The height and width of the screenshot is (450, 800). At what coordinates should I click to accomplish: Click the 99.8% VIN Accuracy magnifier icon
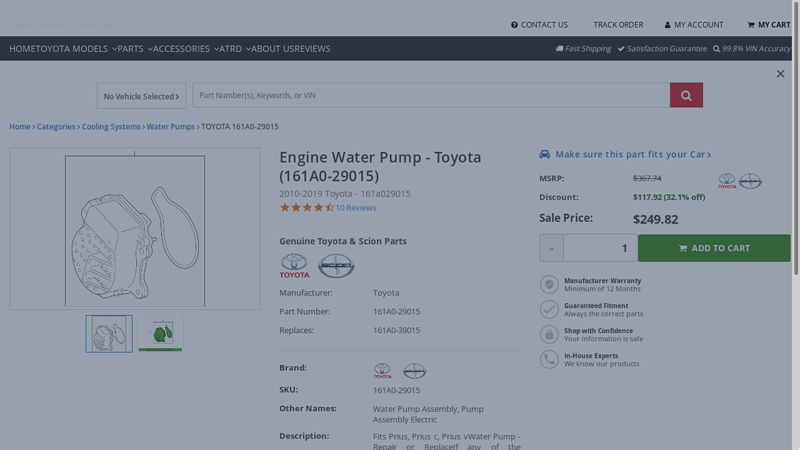(716, 48)
